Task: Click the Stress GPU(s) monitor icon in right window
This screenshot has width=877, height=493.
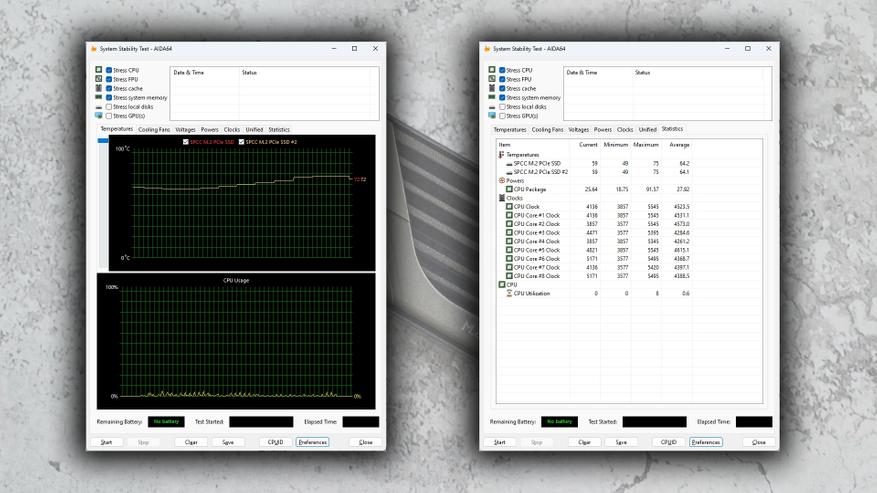Action: (492, 116)
